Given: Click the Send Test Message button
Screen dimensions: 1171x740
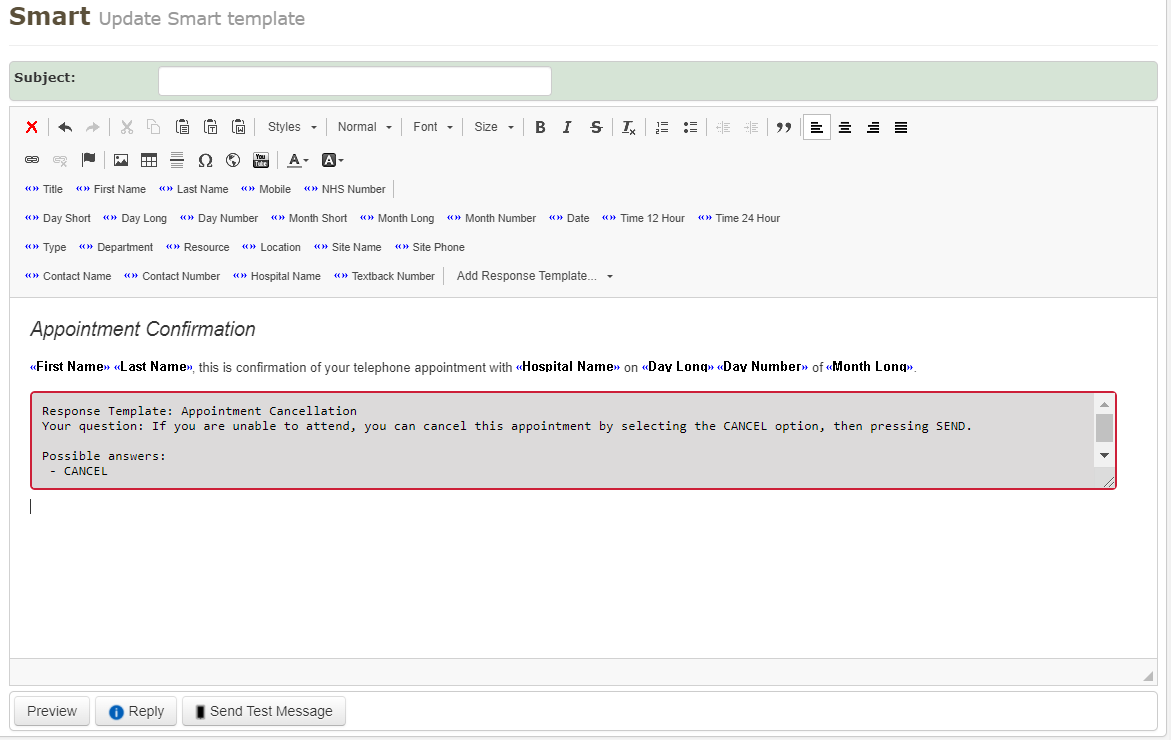Looking at the screenshot, I should click(x=263, y=711).
